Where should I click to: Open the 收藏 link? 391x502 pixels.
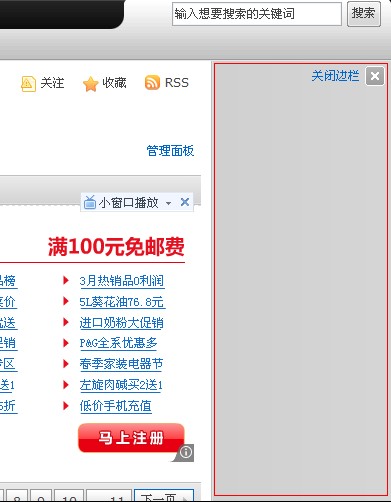coord(114,83)
